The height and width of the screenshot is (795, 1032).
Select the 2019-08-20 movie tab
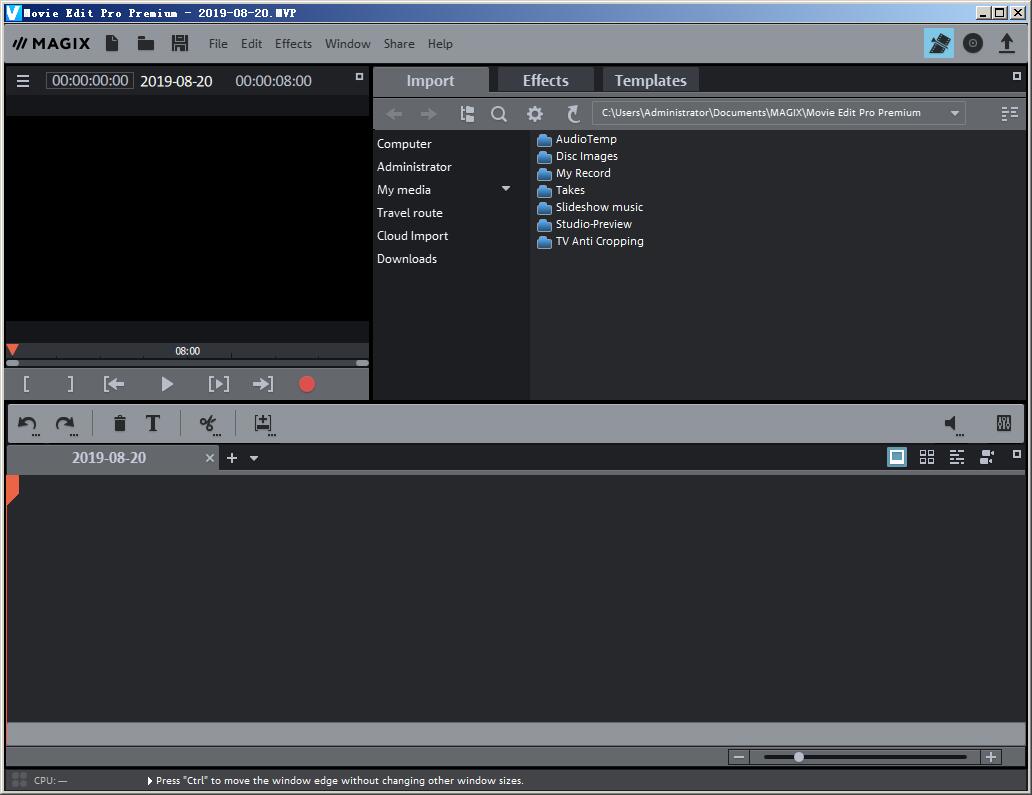pos(109,458)
